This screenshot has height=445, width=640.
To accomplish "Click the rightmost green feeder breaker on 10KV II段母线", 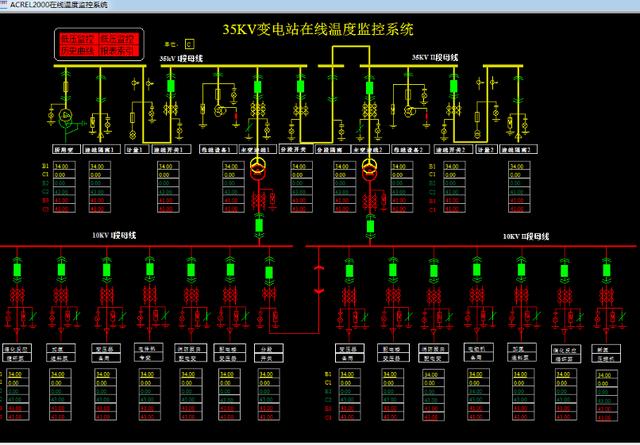I will [607, 270].
